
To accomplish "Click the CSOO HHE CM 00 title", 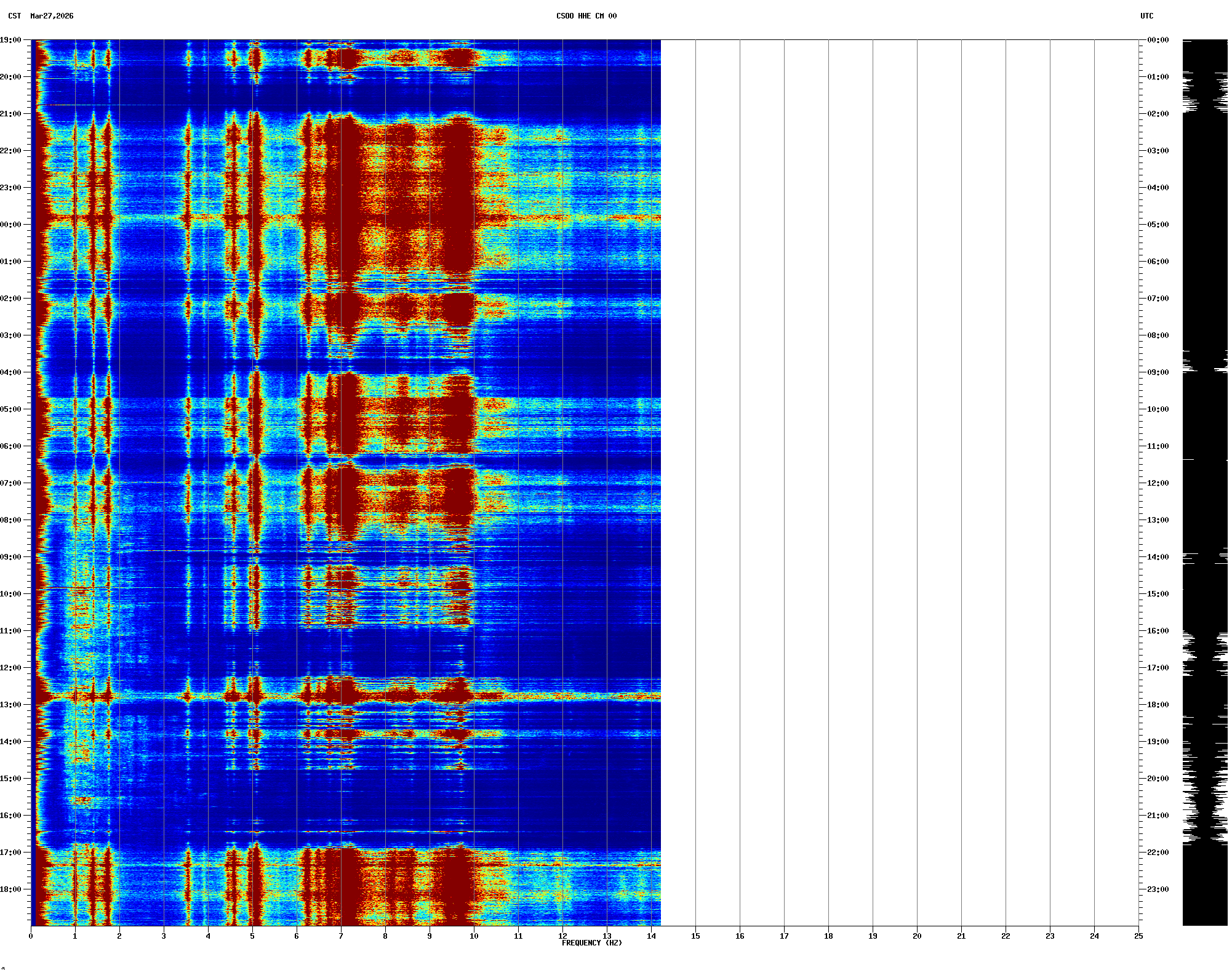I will click(x=586, y=16).
